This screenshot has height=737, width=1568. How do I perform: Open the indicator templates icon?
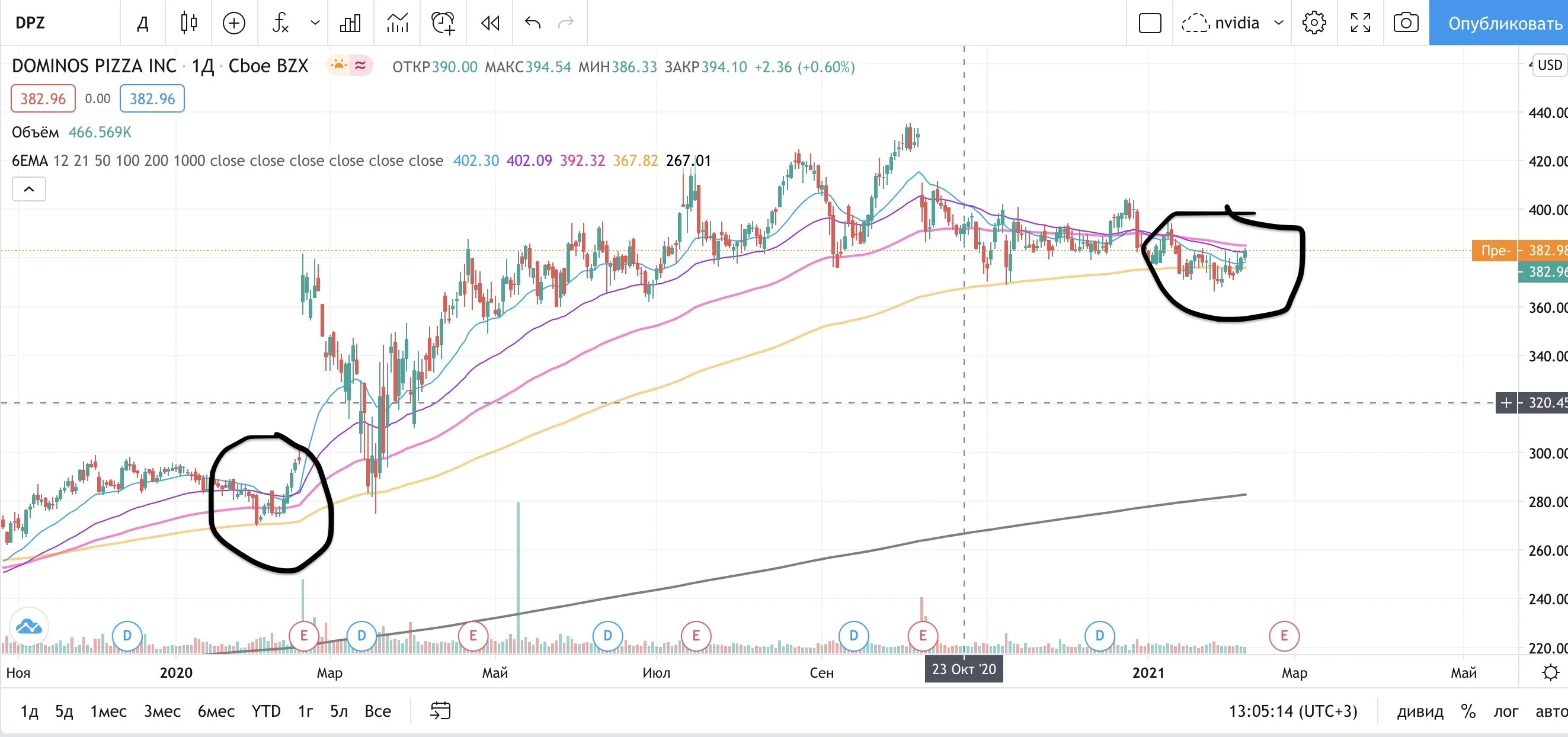397,23
